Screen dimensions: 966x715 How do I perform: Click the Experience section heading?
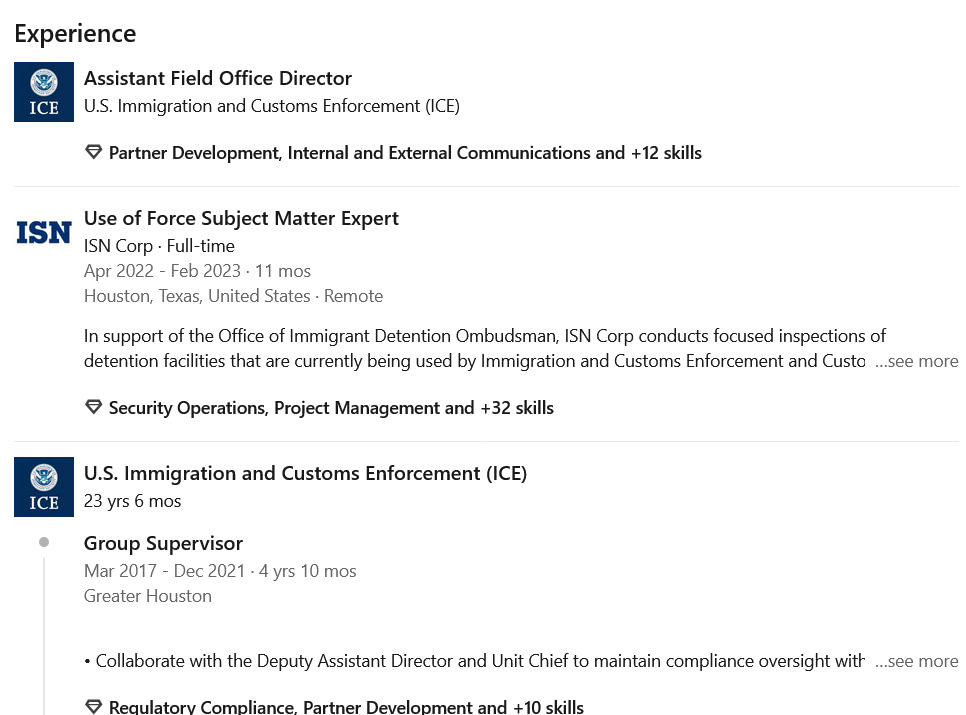coord(75,33)
